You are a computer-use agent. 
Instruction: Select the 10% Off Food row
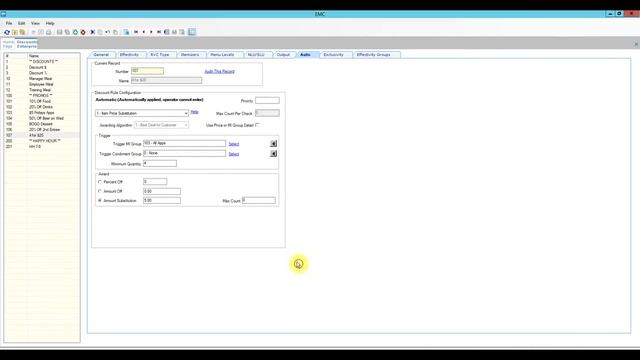(x=42, y=101)
